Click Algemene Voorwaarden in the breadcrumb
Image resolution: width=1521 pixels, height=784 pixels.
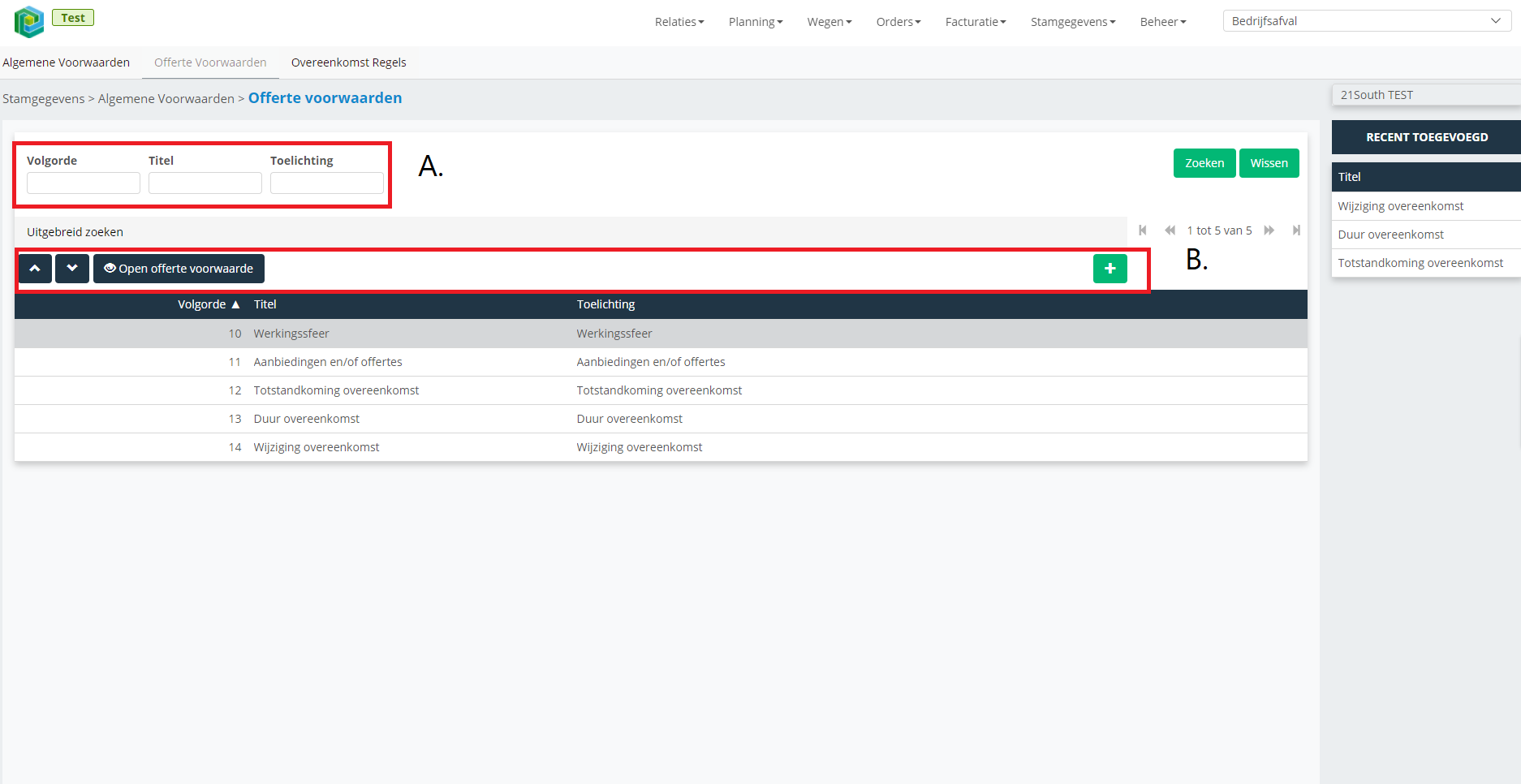[166, 99]
